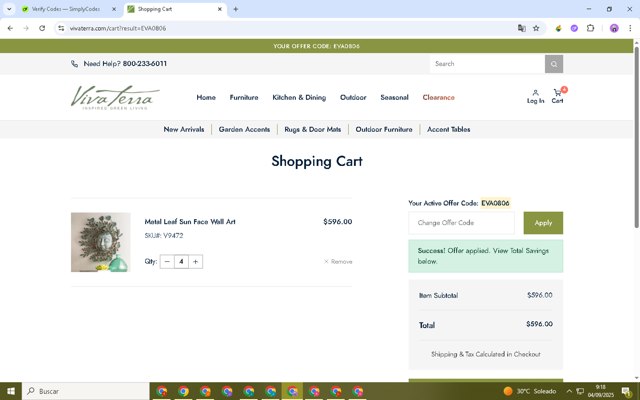Click the browser back arrow
Image resolution: width=640 pixels, height=400 pixels.
pyautogui.click(x=10, y=28)
